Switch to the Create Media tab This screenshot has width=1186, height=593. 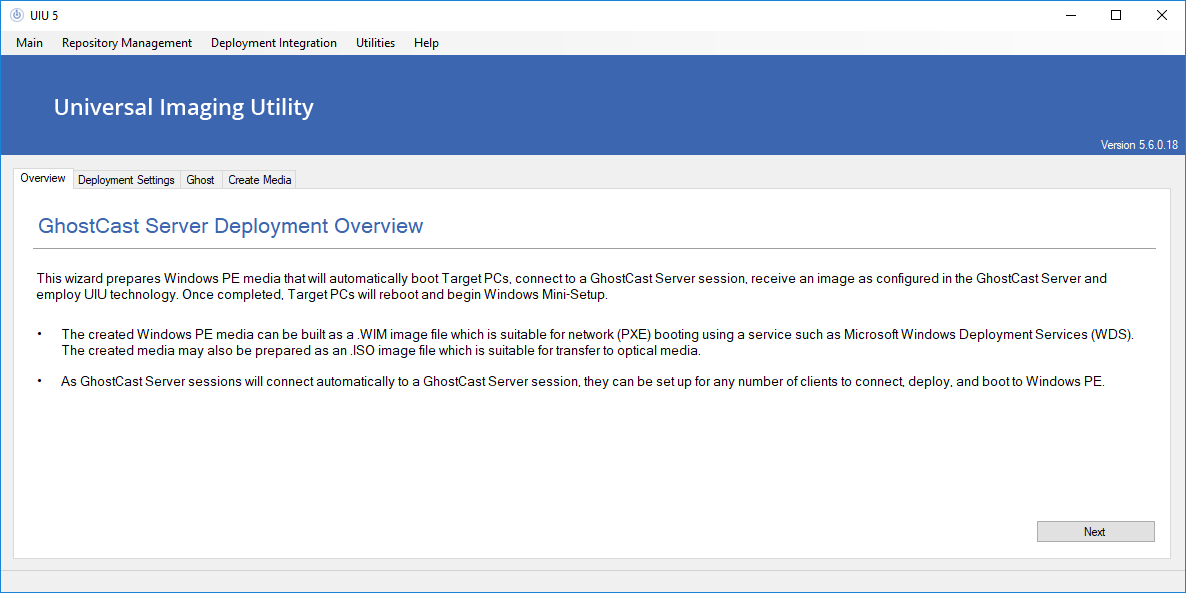click(x=259, y=180)
